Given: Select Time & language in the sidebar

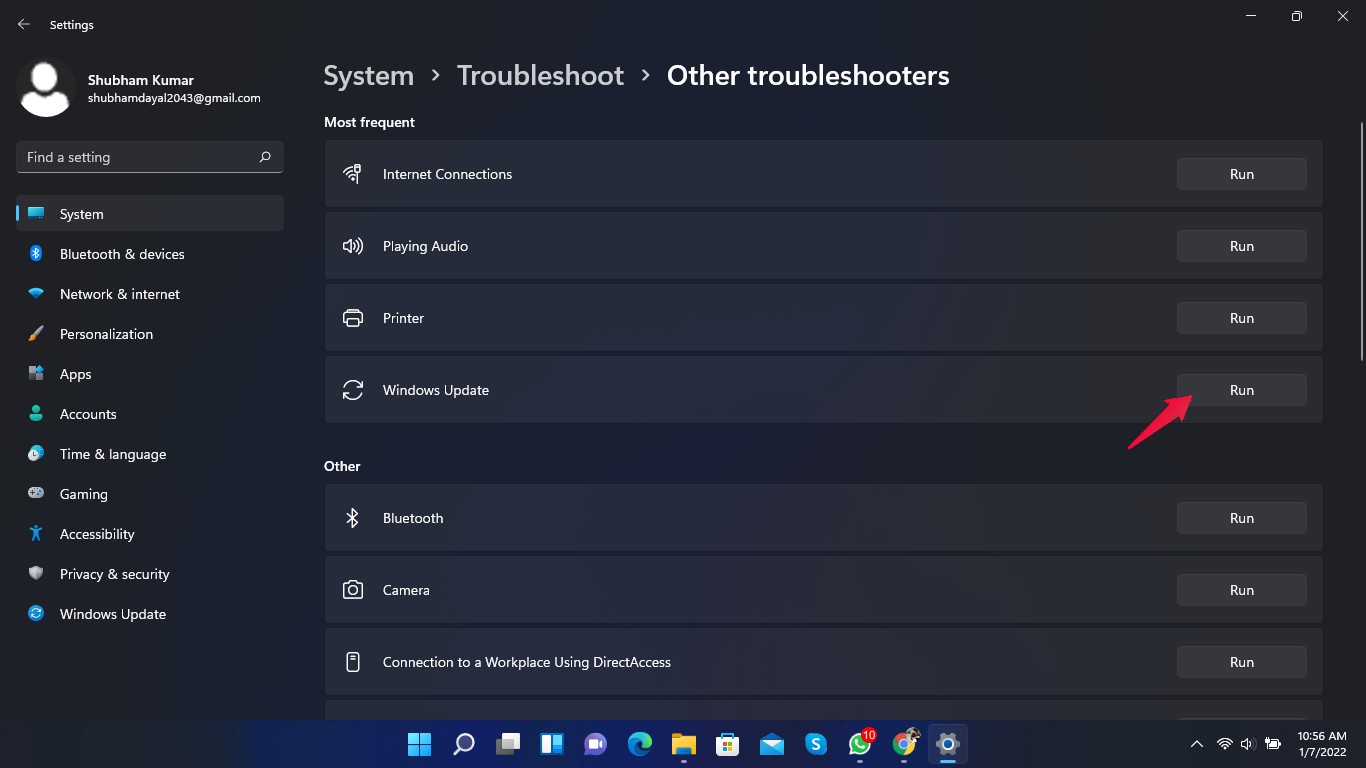Looking at the screenshot, I should pyautogui.click(x=112, y=454).
